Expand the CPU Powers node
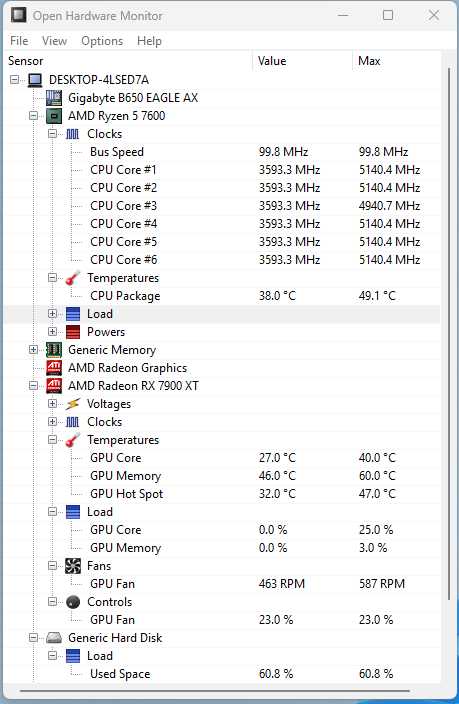This screenshot has height=704, width=459. tap(53, 332)
